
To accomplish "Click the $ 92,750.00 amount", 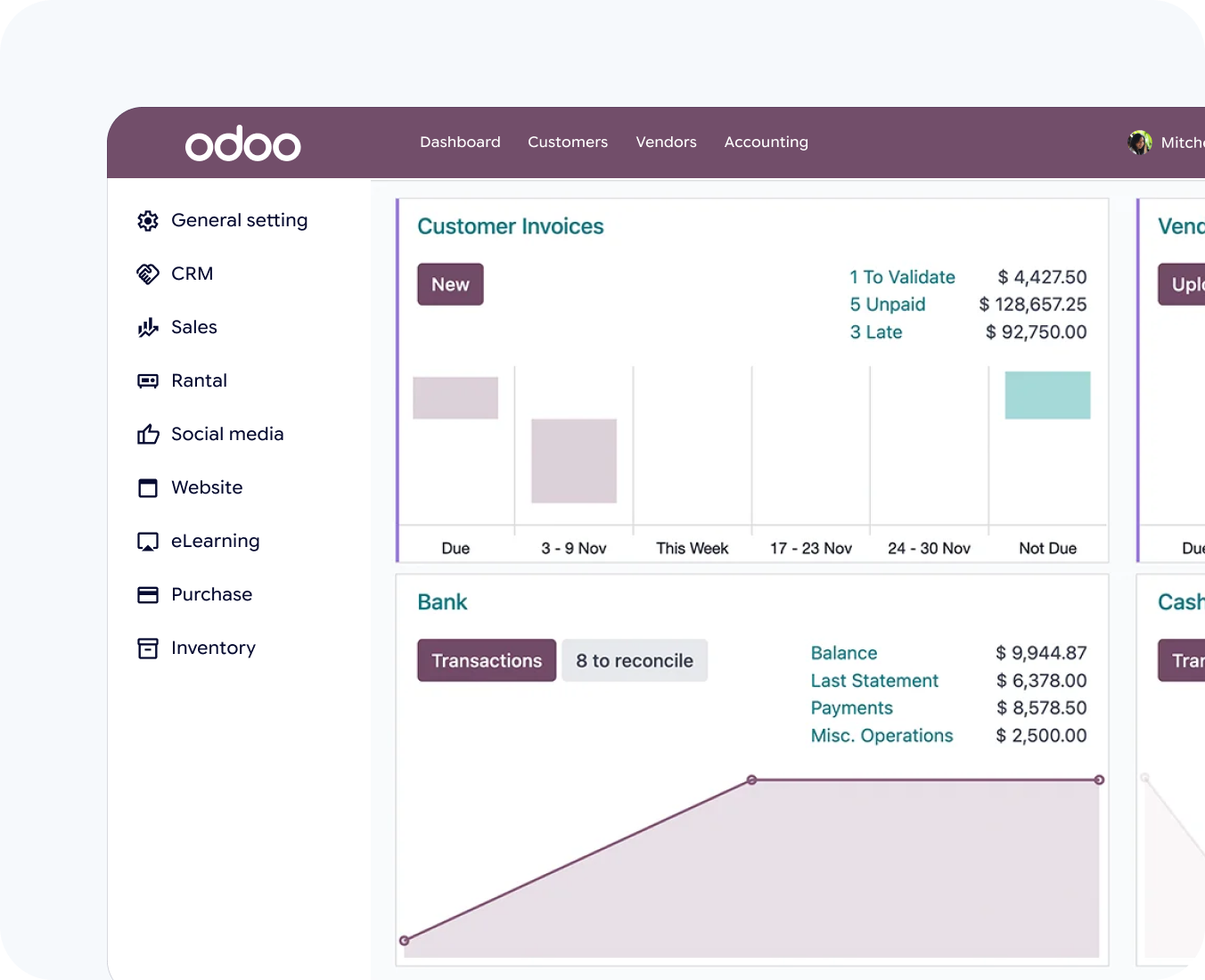I will 1036,332.
